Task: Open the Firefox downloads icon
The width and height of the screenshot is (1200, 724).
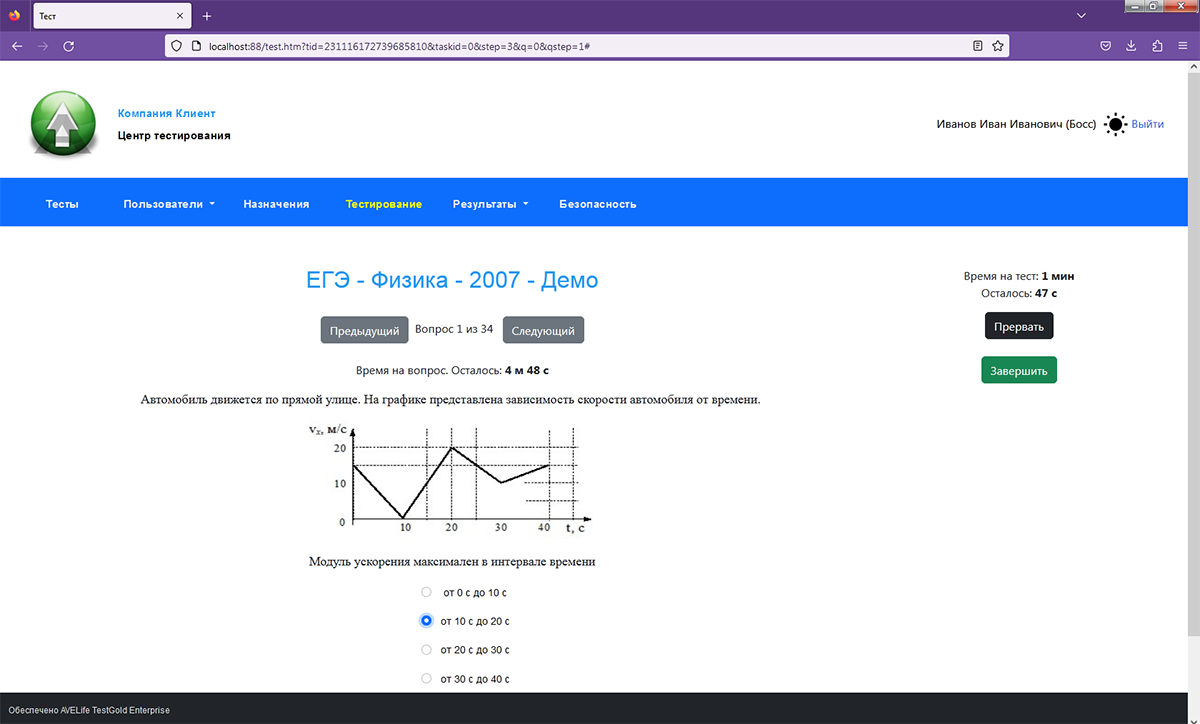Action: 1131,46
